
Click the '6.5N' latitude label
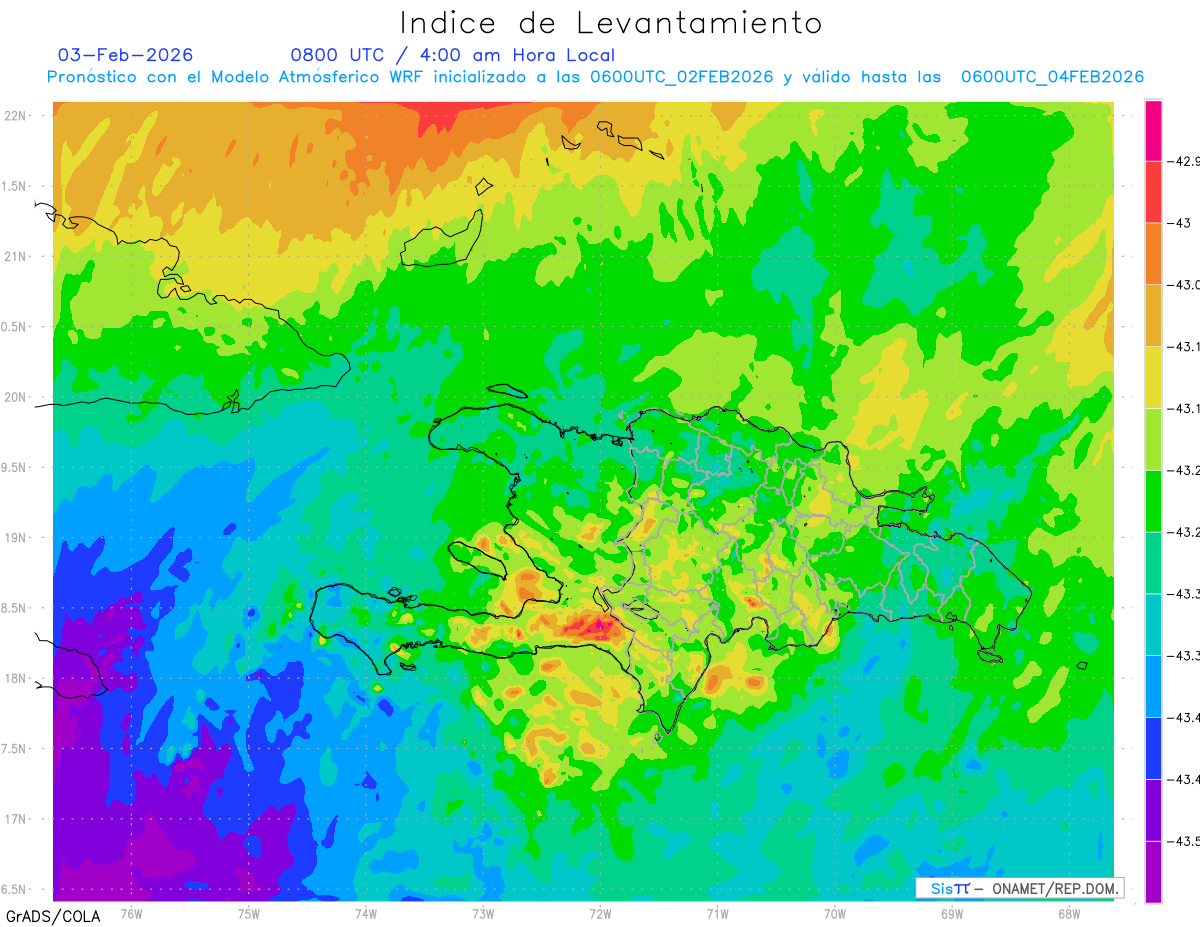coord(15,889)
